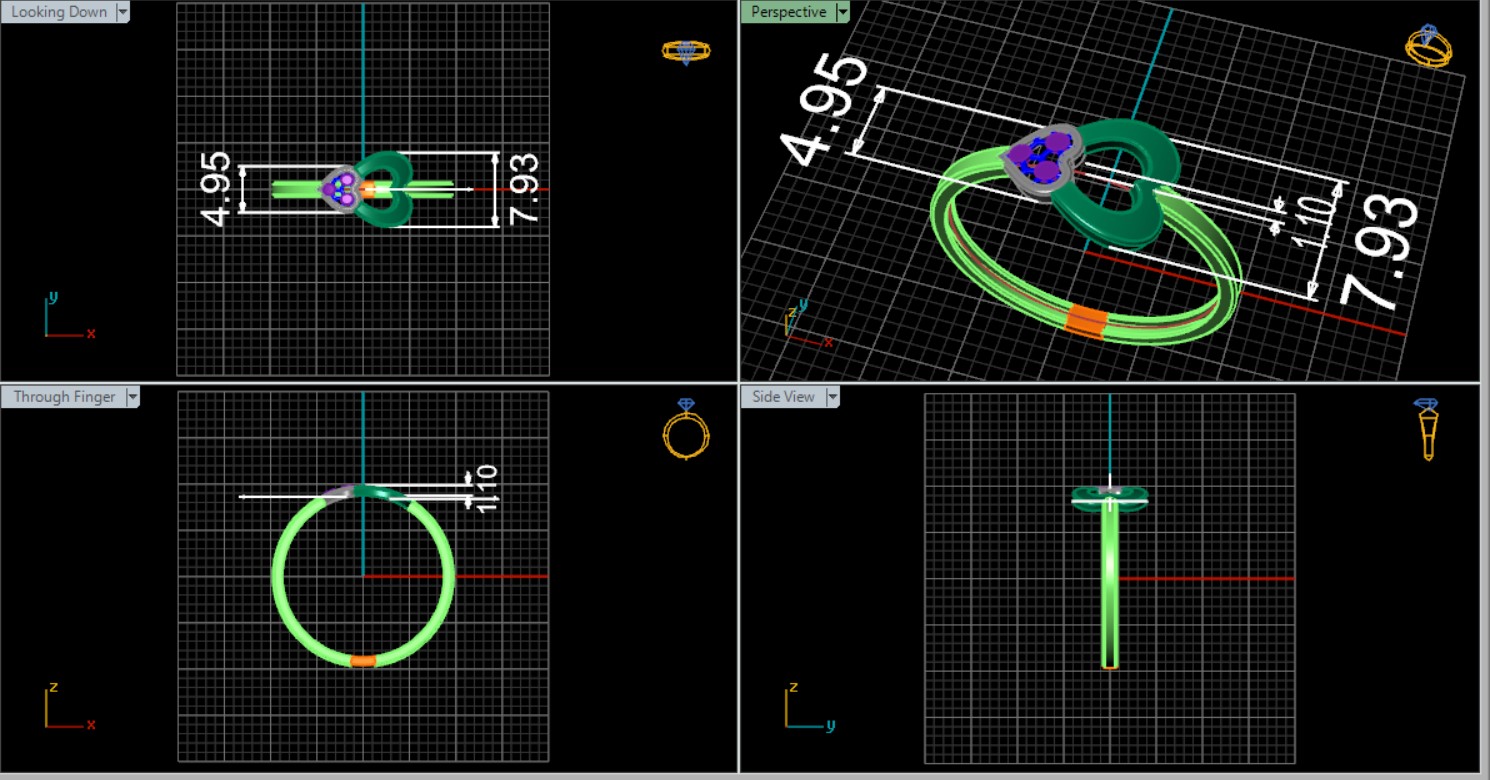Screen dimensions: 1490x780
Task: Click the Side View viewport title
Action: 783,397
